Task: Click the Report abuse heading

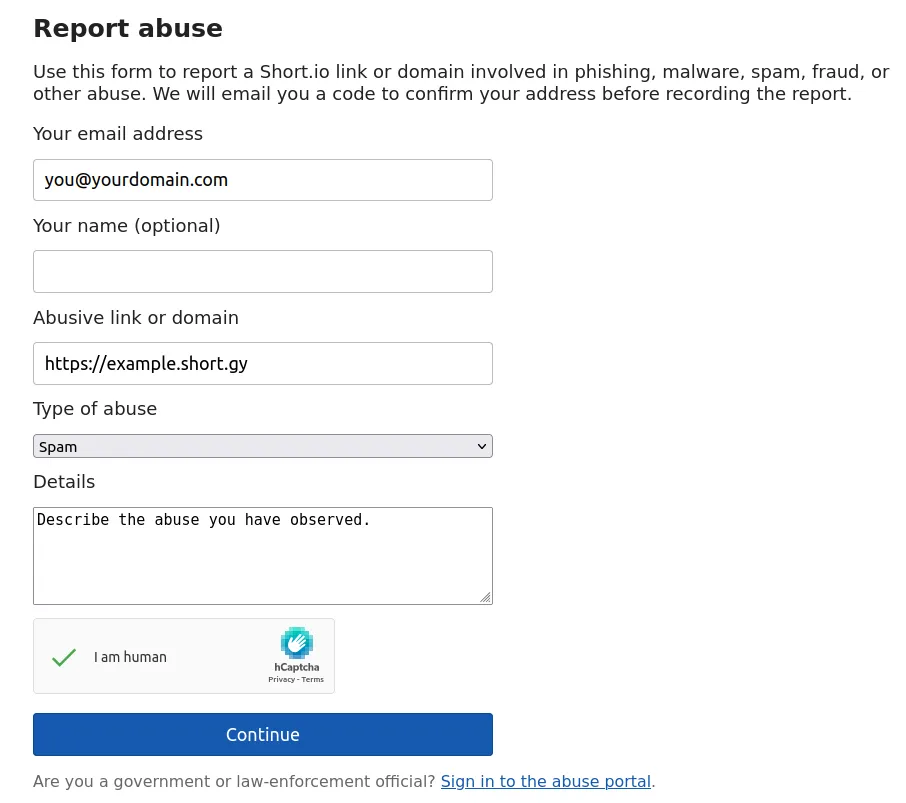Action: pos(128,28)
